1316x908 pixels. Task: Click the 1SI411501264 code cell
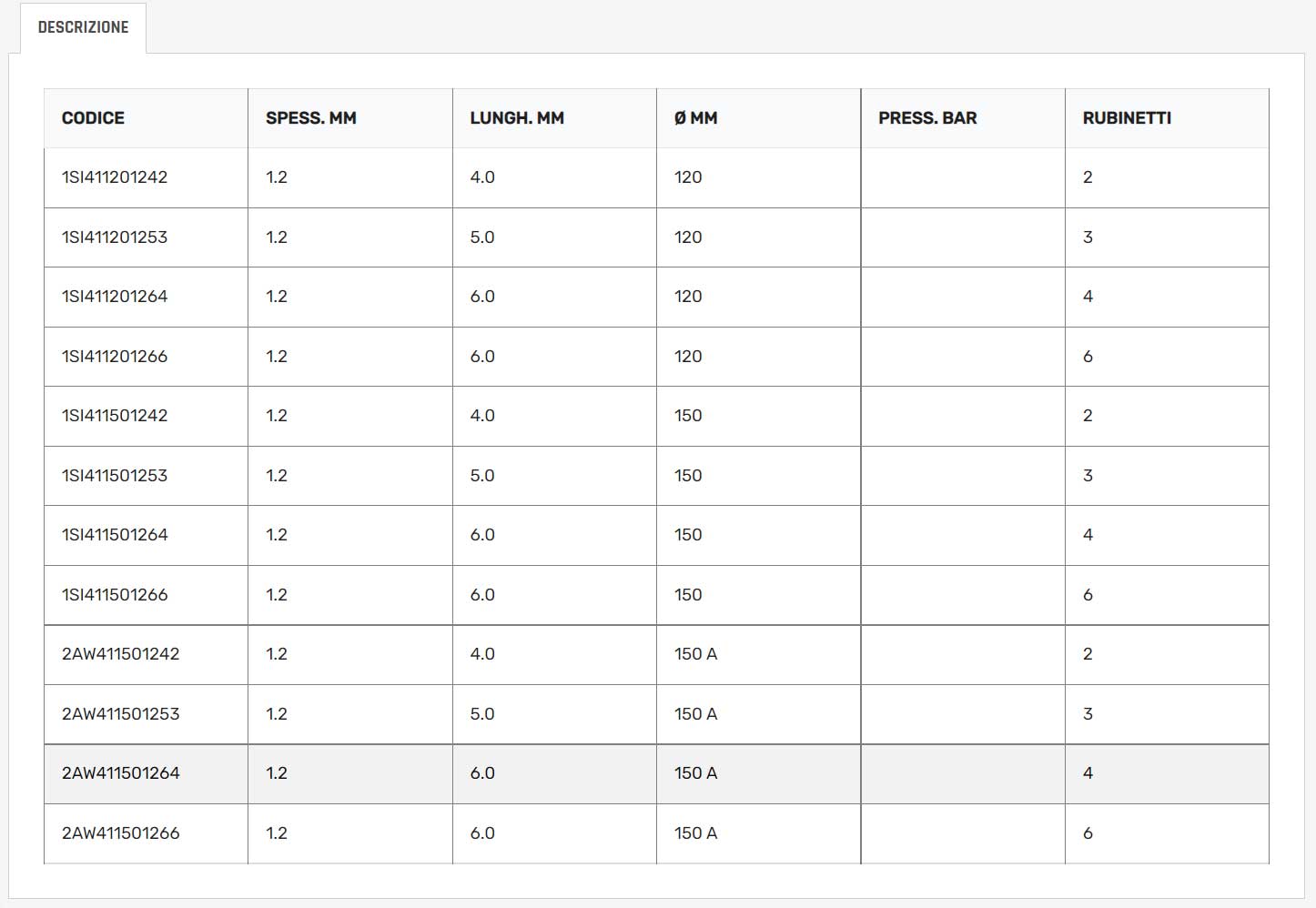click(115, 535)
